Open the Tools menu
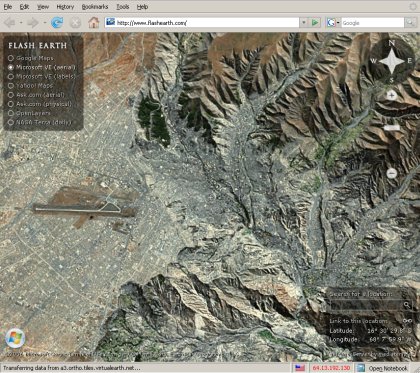Viewport: 420px width, 373px height. click(x=122, y=7)
